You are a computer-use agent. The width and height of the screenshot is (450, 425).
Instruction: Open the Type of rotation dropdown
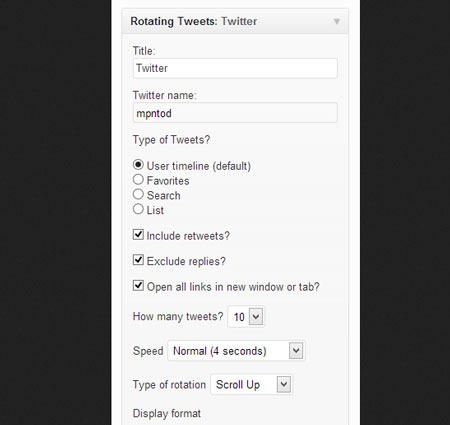point(252,384)
